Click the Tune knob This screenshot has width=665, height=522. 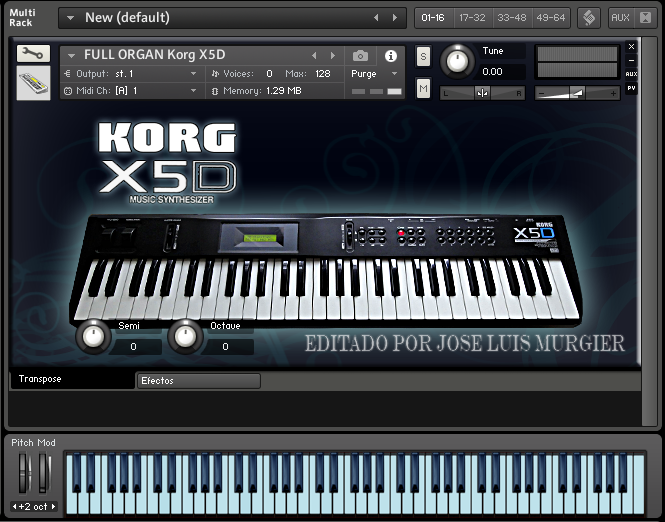pyautogui.click(x=457, y=61)
